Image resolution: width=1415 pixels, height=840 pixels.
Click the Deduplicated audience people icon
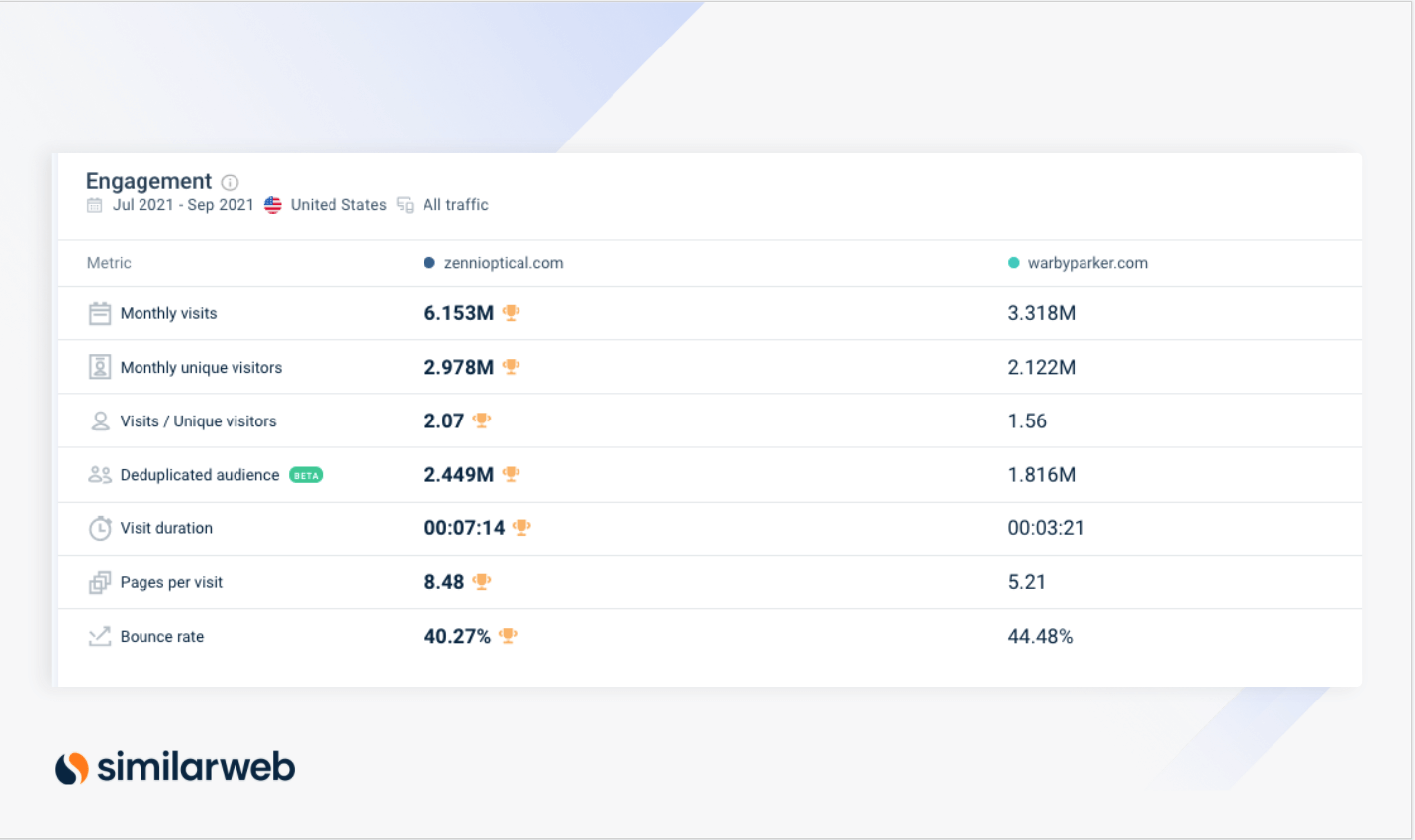coord(99,474)
